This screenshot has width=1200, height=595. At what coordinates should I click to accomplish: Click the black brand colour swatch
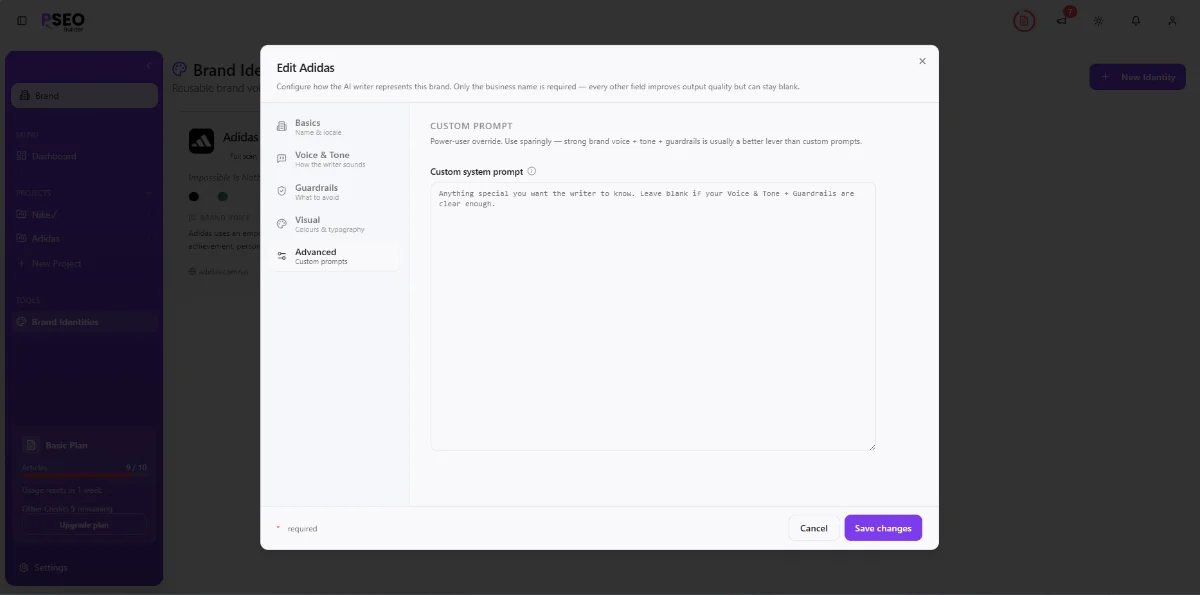(x=194, y=197)
